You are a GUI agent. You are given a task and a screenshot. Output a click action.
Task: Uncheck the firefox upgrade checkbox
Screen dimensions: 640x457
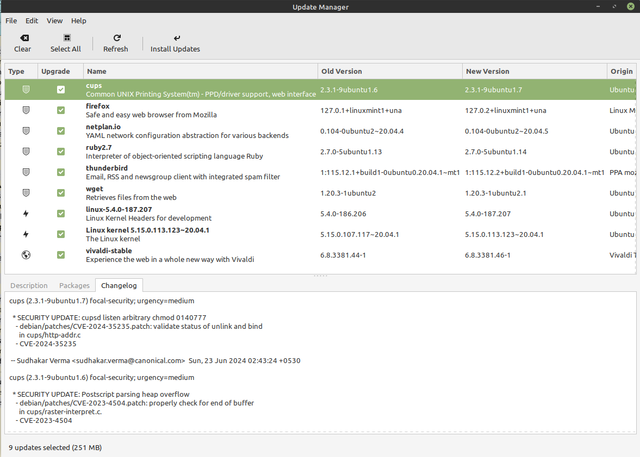click(61, 110)
